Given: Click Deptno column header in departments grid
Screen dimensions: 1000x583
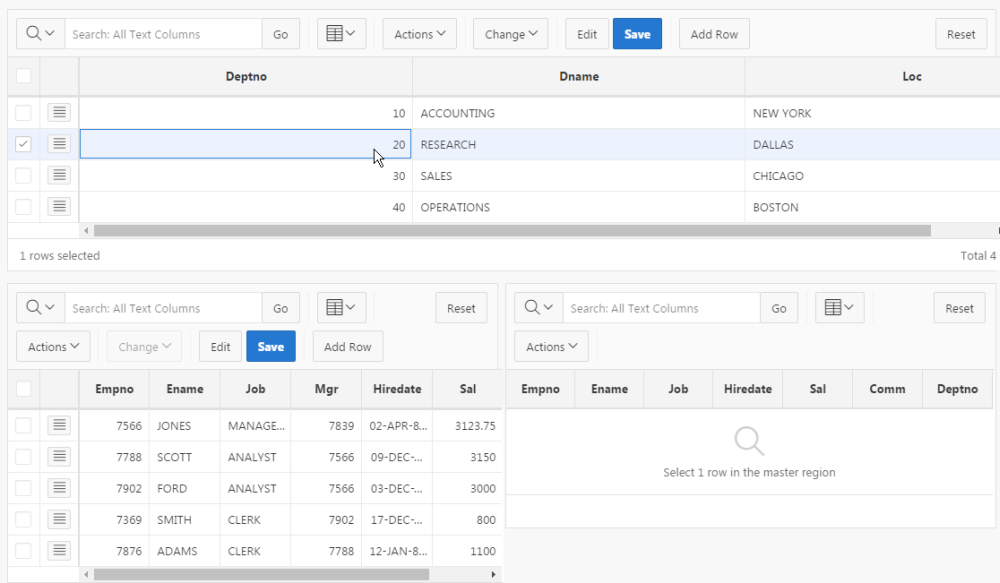Looking at the screenshot, I should pyautogui.click(x=246, y=77).
